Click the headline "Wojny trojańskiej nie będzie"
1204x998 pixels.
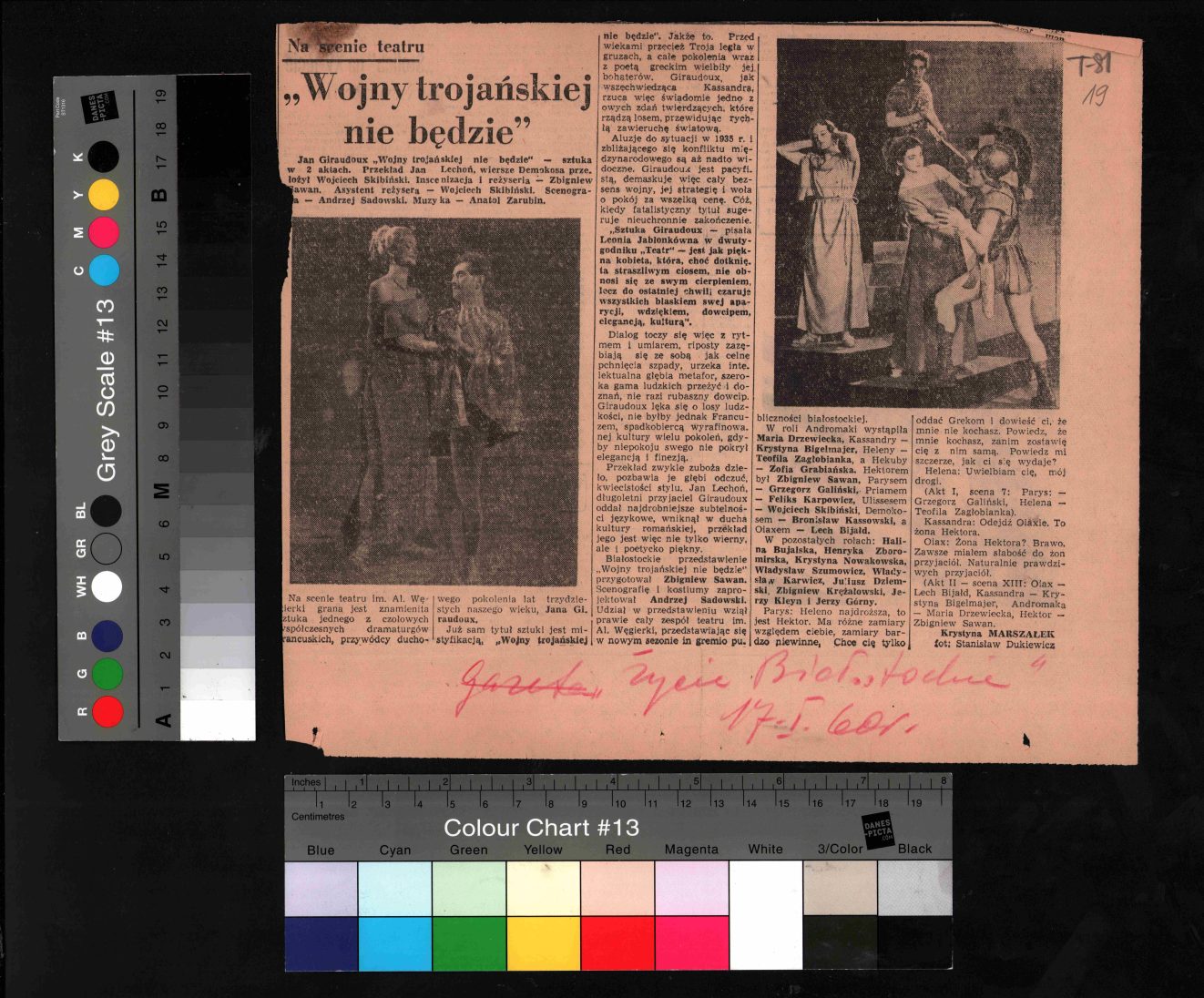point(437,109)
